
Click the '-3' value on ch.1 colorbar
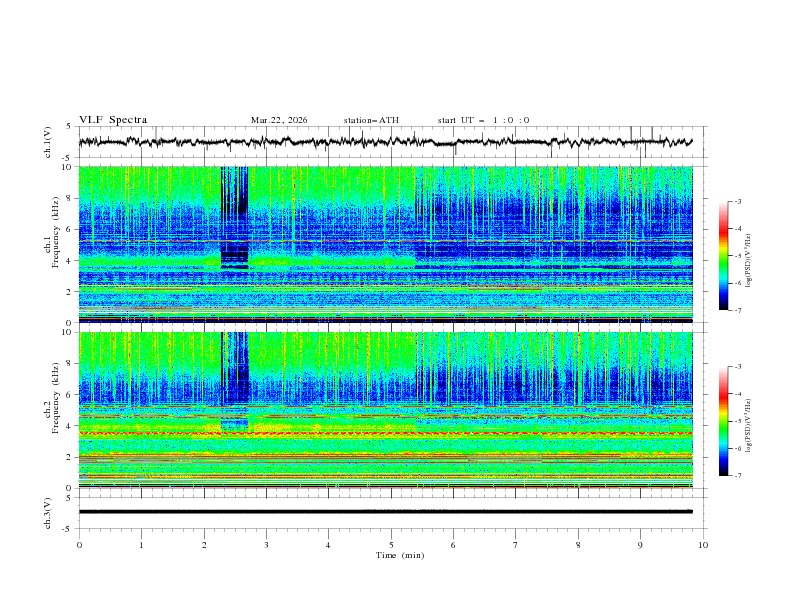(x=738, y=201)
